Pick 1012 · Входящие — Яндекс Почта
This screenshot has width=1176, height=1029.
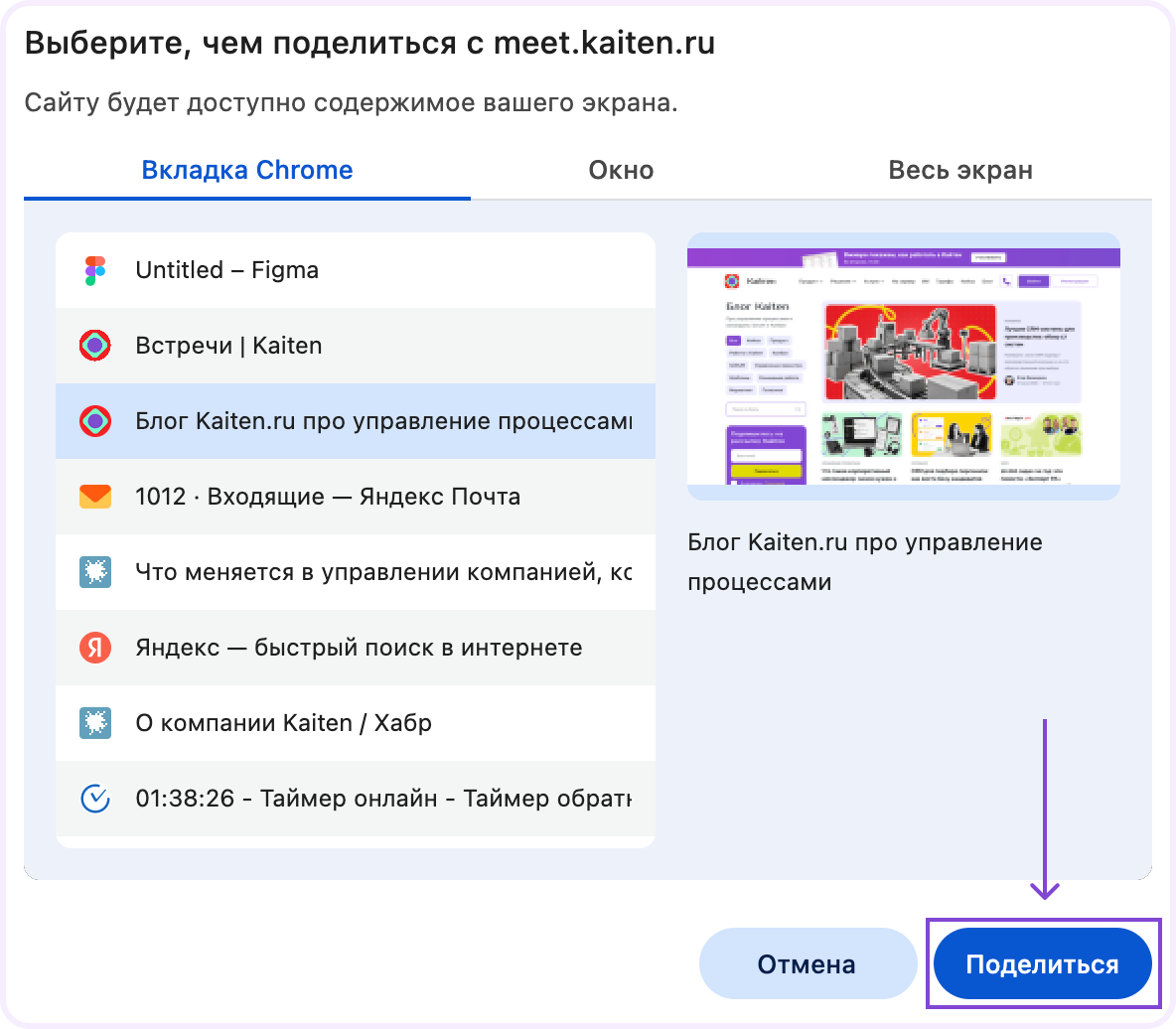point(356,497)
